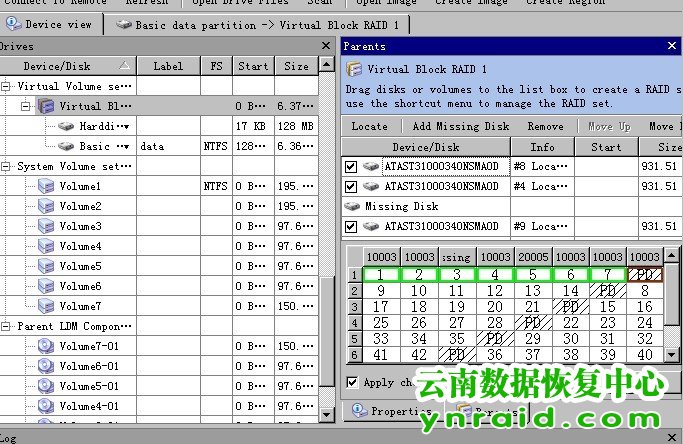Collapse the Virtual Volume sets tree node

pos(7,86)
